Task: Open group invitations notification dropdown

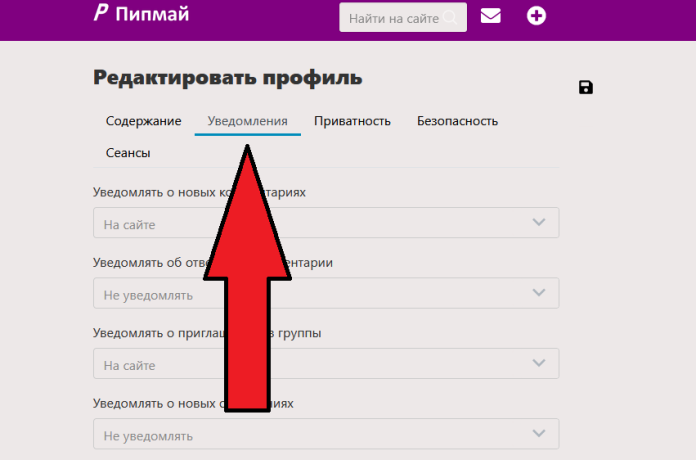Action: pos(326,363)
